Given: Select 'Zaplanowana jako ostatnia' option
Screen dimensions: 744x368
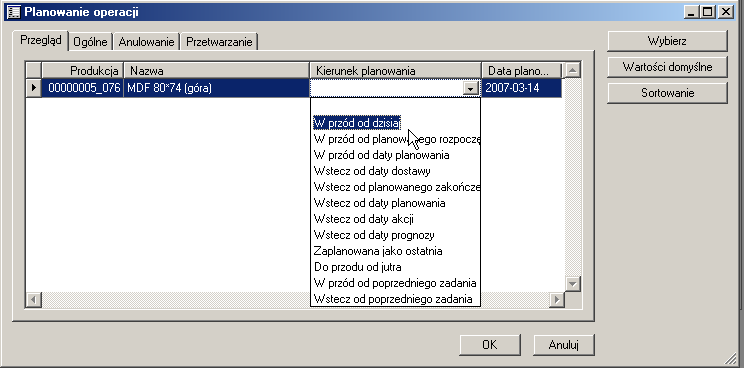Looking at the screenshot, I should click(x=395, y=251).
